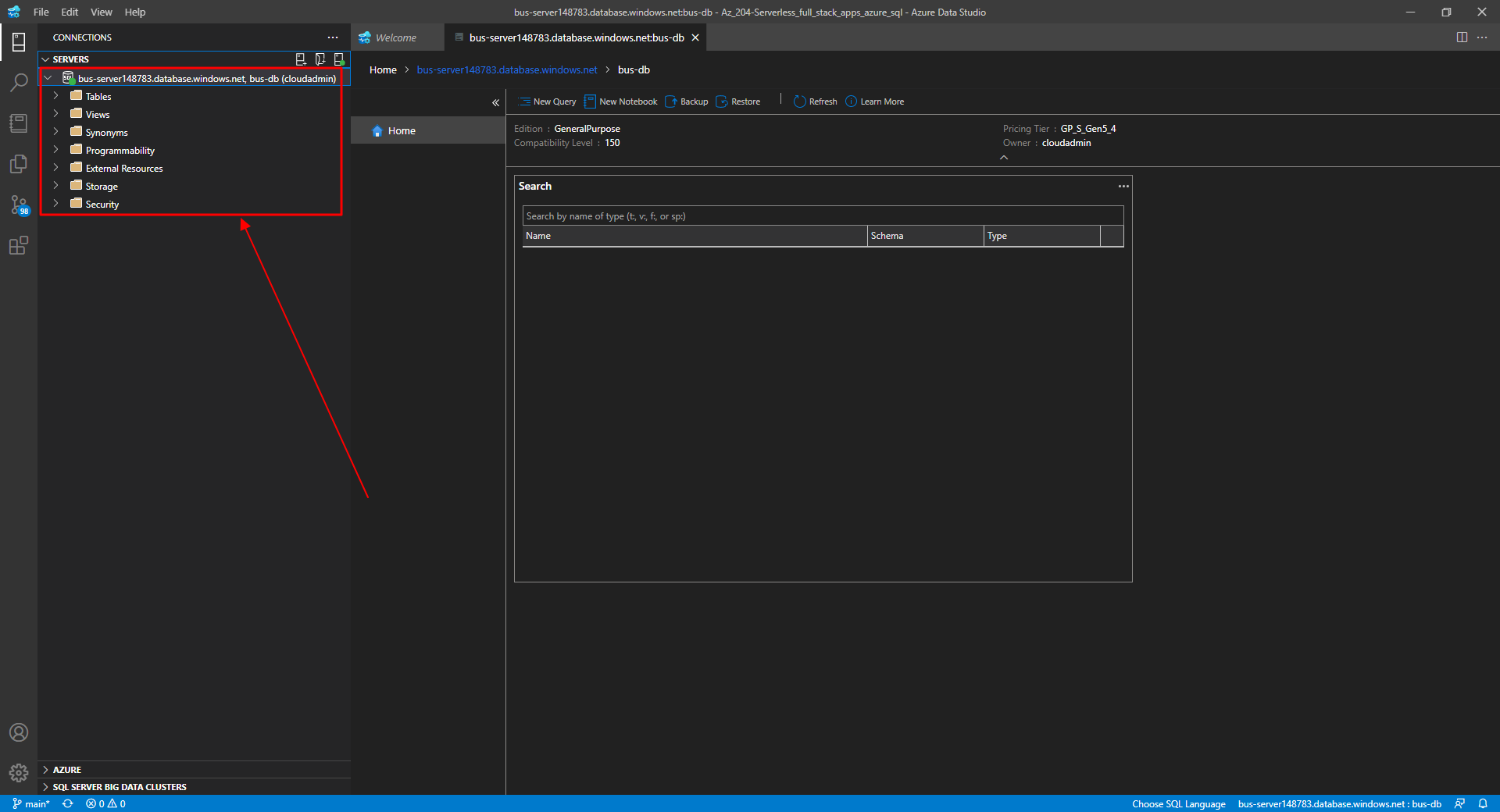Click Show Active Connections icon in Servers

point(339,59)
